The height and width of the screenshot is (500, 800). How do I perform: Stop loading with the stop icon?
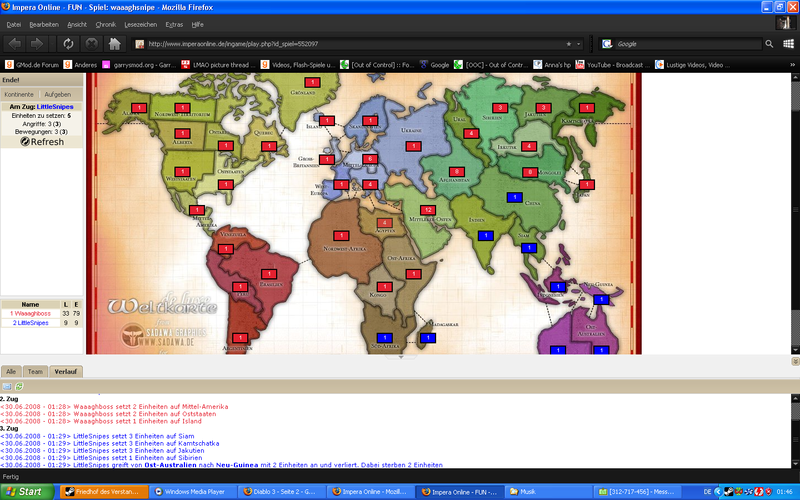[91, 44]
